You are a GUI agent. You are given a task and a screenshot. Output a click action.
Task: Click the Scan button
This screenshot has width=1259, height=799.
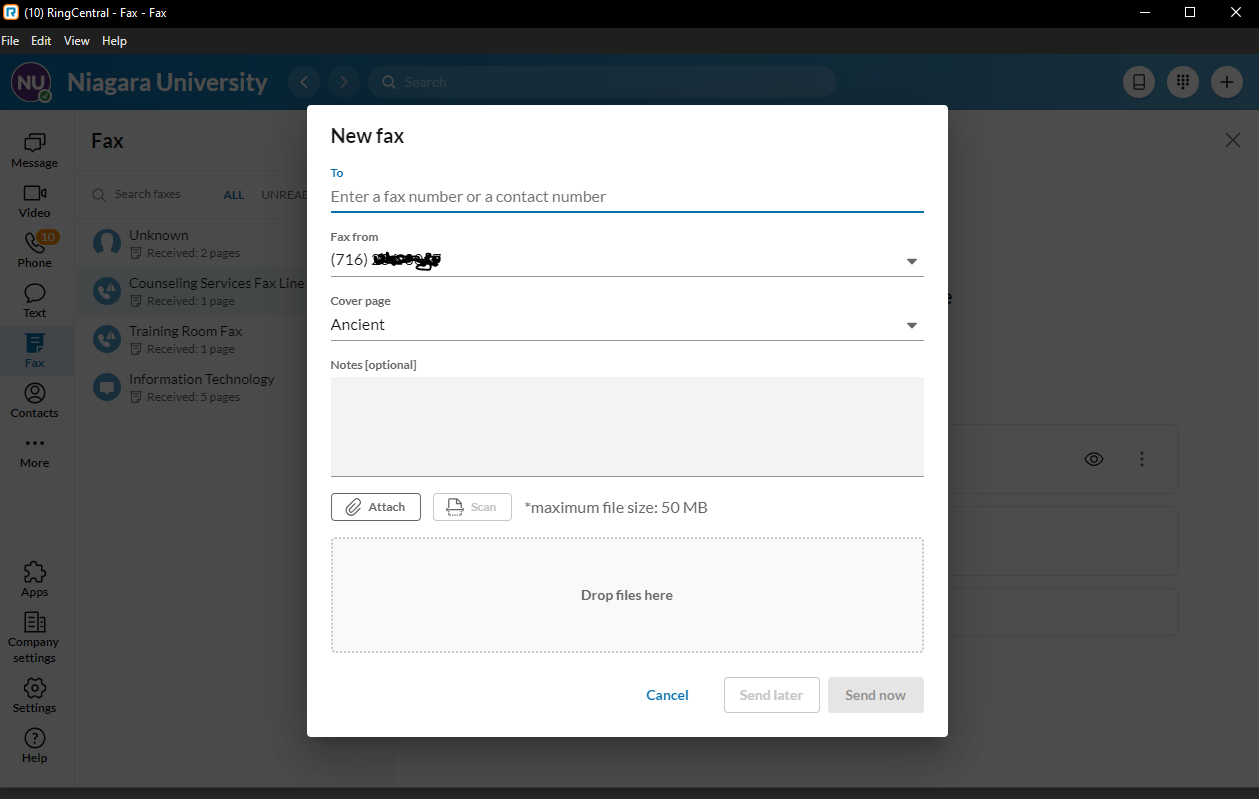(472, 507)
